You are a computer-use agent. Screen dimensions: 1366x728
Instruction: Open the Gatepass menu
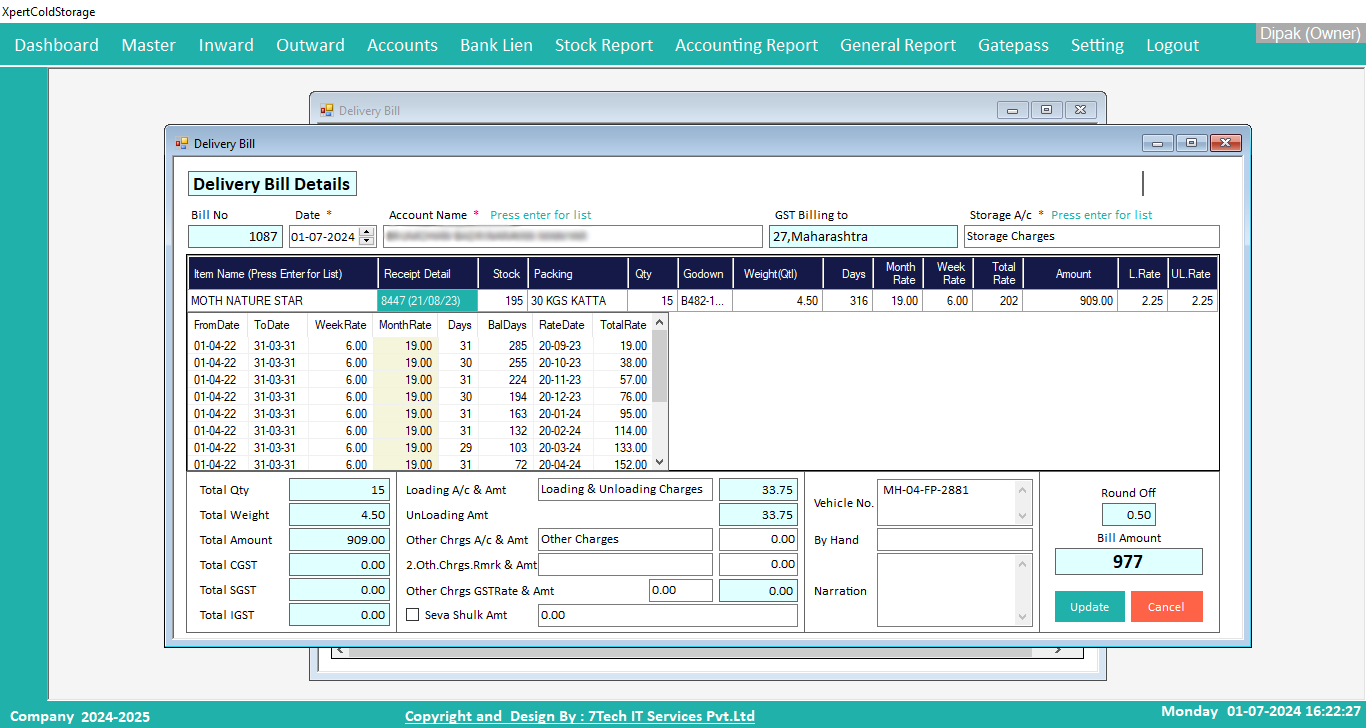pos(1013,45)
